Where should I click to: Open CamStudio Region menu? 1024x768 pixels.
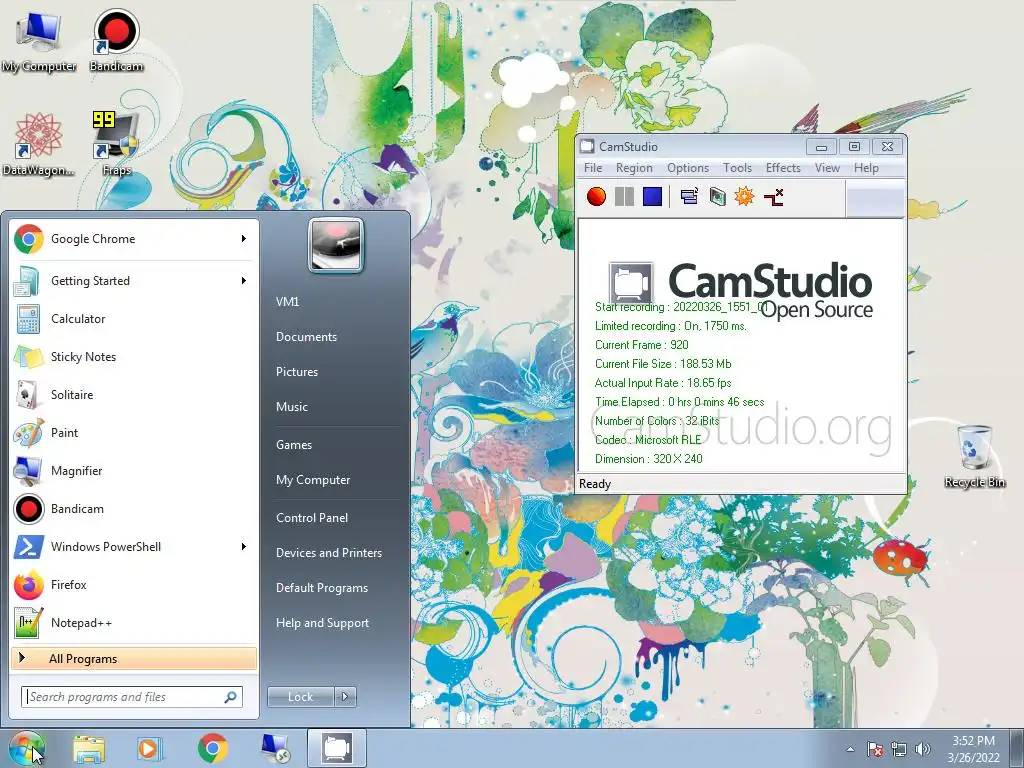click(x=634, y=168)
